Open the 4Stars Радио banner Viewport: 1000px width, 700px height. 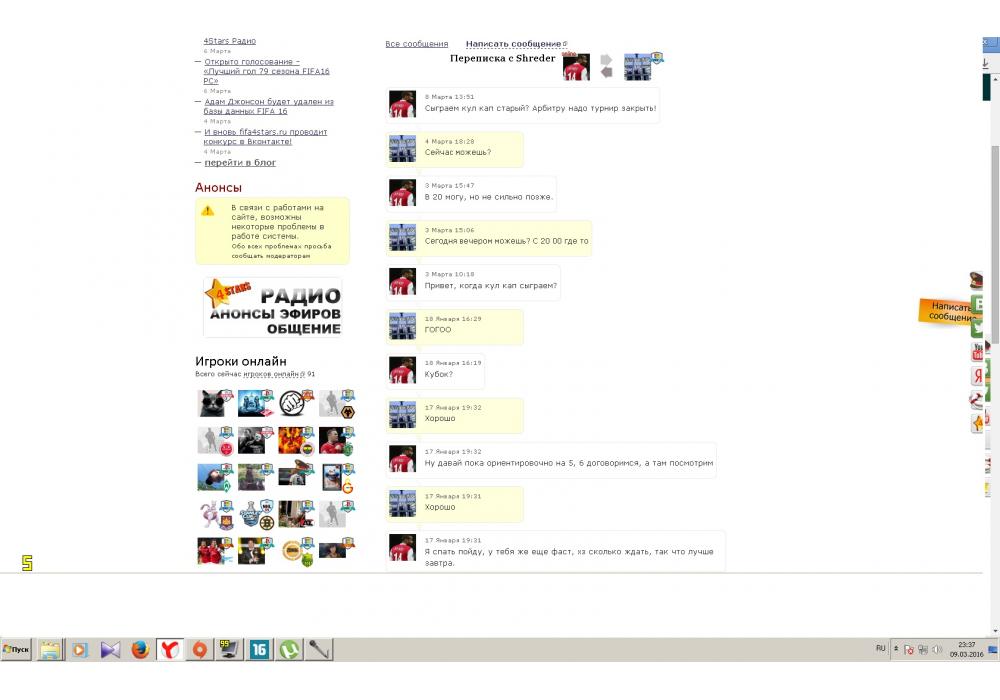272,307
